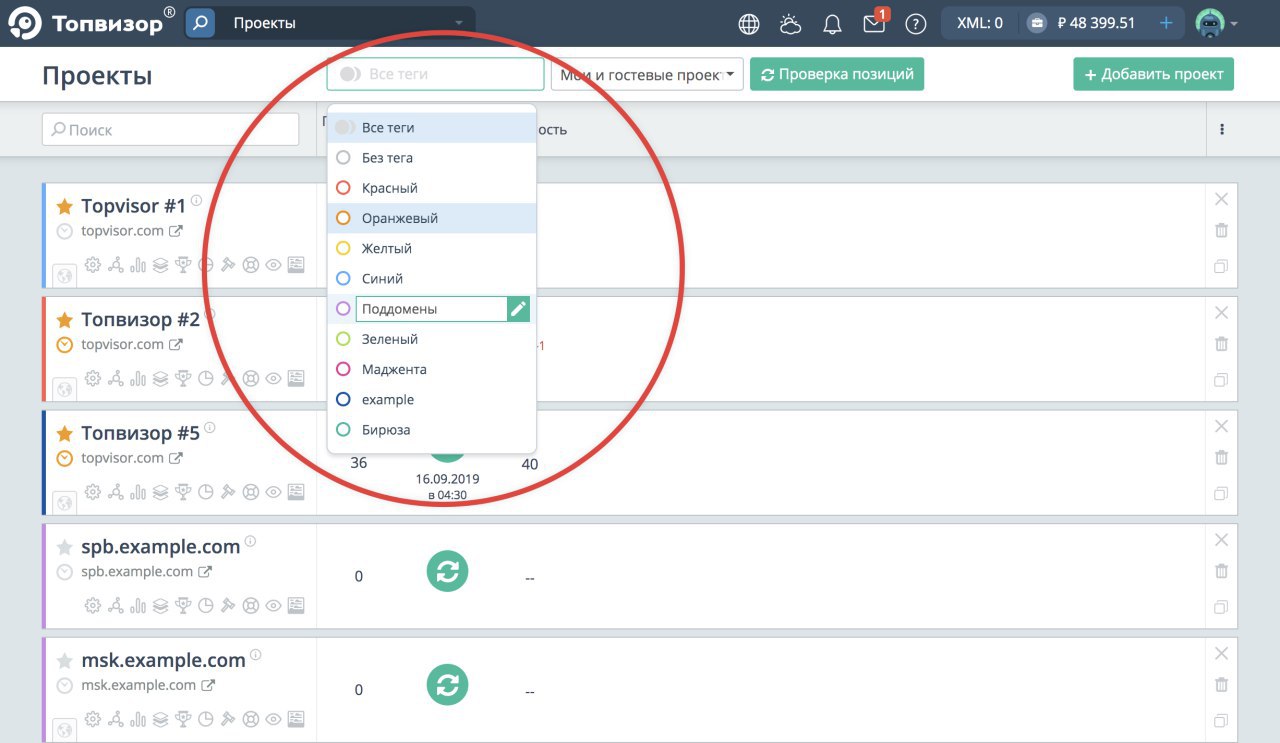
Task: Click the Проверка позиций button
Action: click(837, 74)
